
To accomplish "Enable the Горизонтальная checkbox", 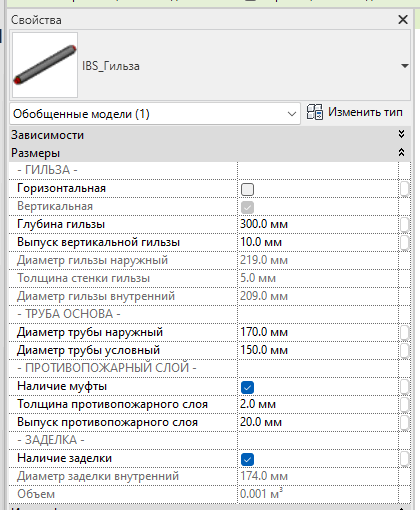I will click(247, 189).
